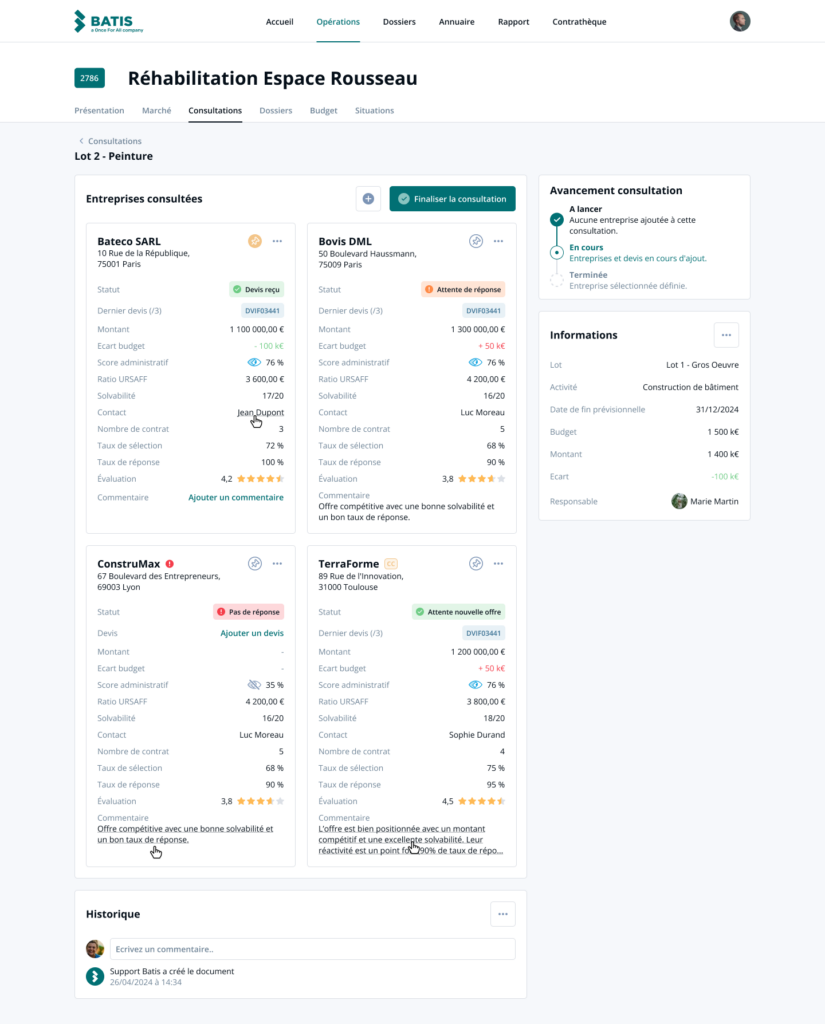Click the star rating on Bovis DML
The height and width of the screenshot is (1024, 825).
pos(482,479)
